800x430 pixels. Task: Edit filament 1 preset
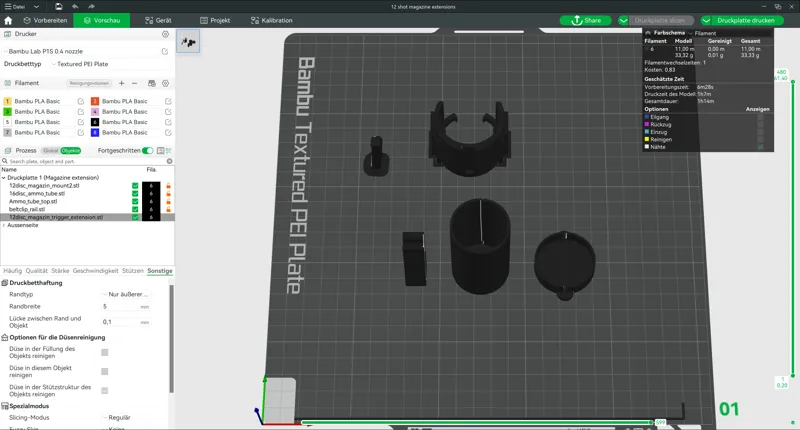pos(81,101)
